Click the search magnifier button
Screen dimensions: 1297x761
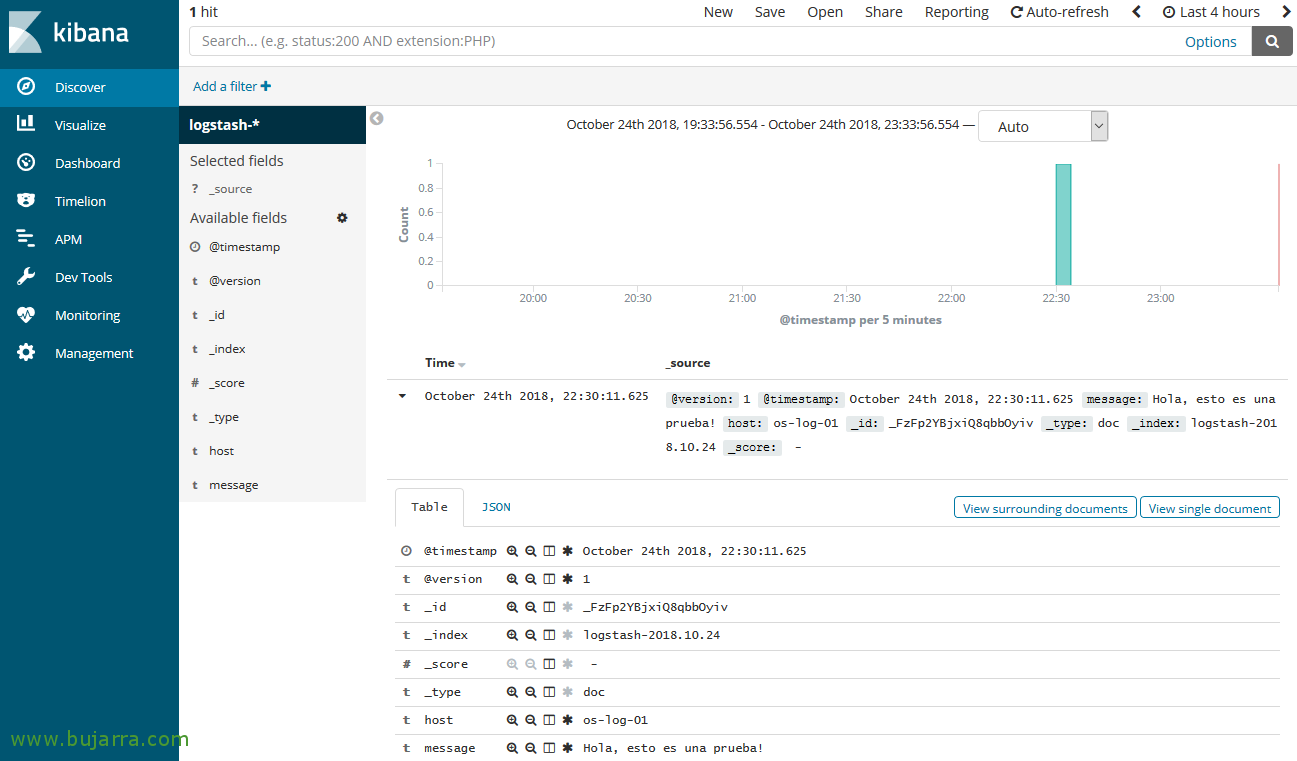click(1272, 42)
